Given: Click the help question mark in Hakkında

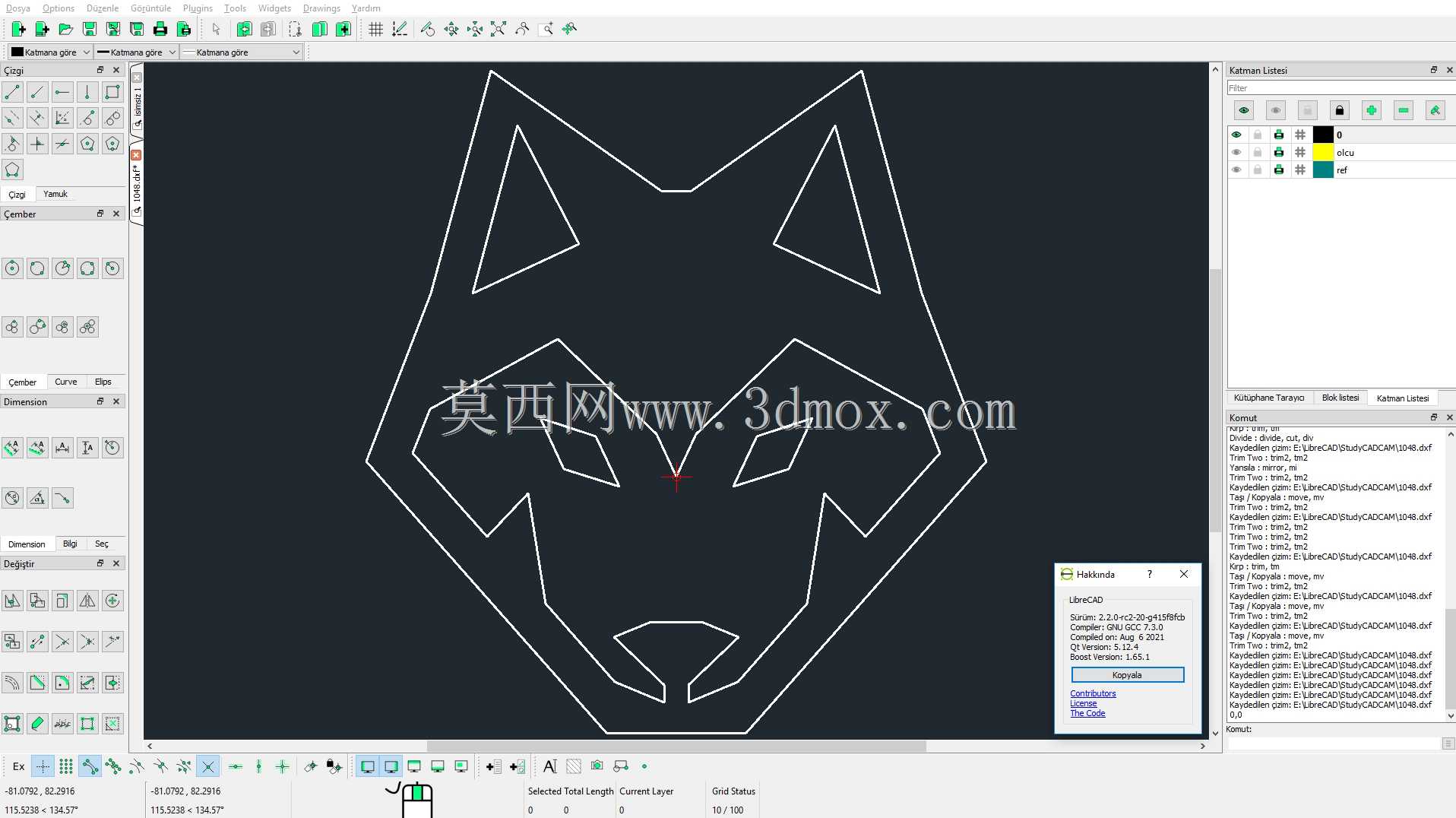Looking at the screenshot, I should point(1150,574).
